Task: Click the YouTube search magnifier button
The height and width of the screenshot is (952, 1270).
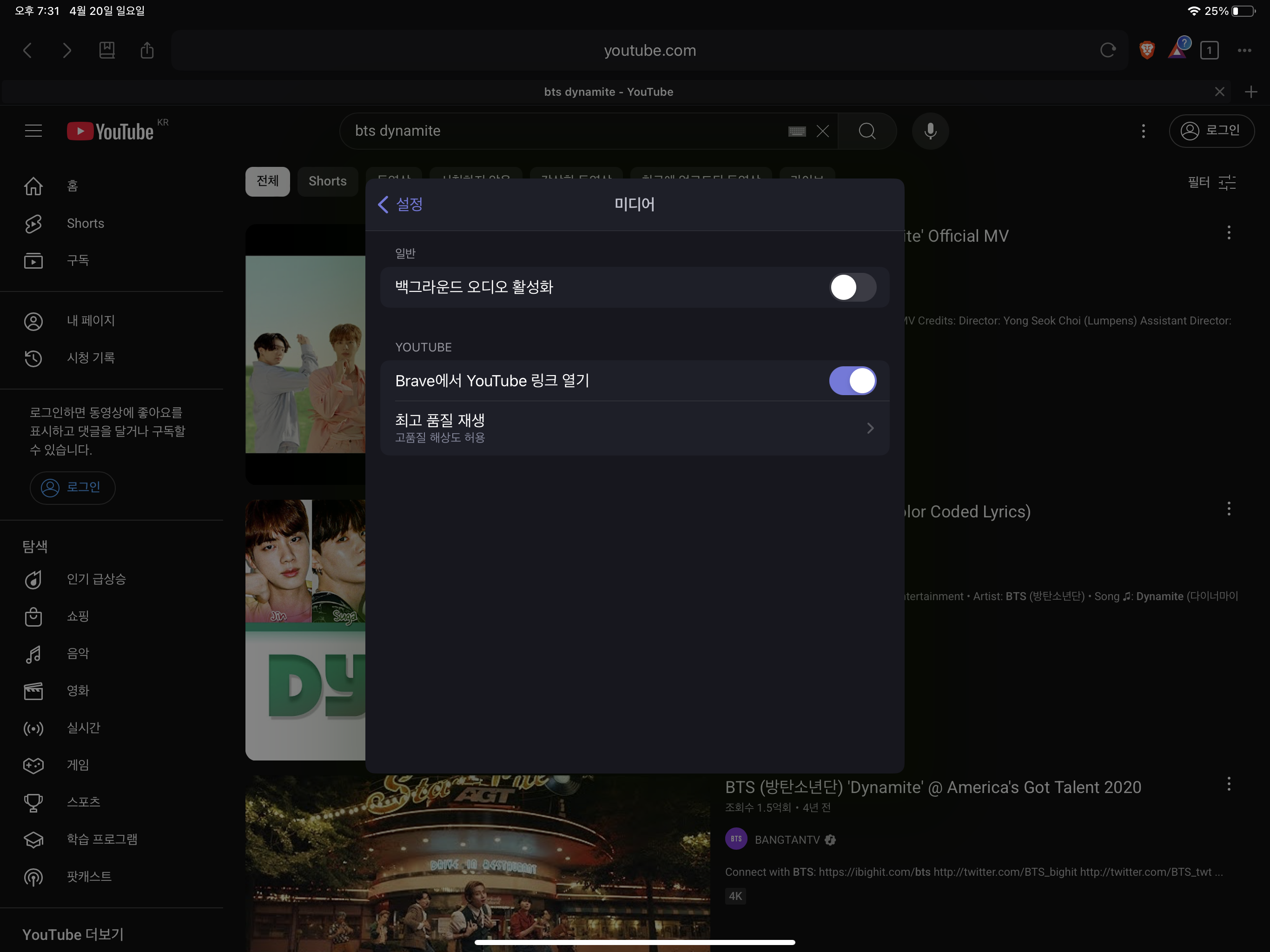Action: click(867, 131)
